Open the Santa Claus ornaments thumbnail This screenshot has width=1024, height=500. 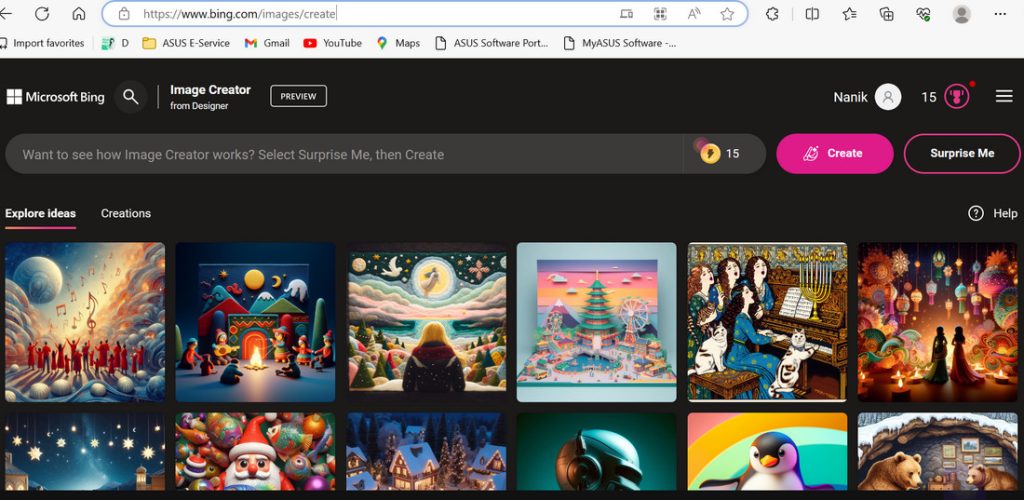[x=255, y=451]
